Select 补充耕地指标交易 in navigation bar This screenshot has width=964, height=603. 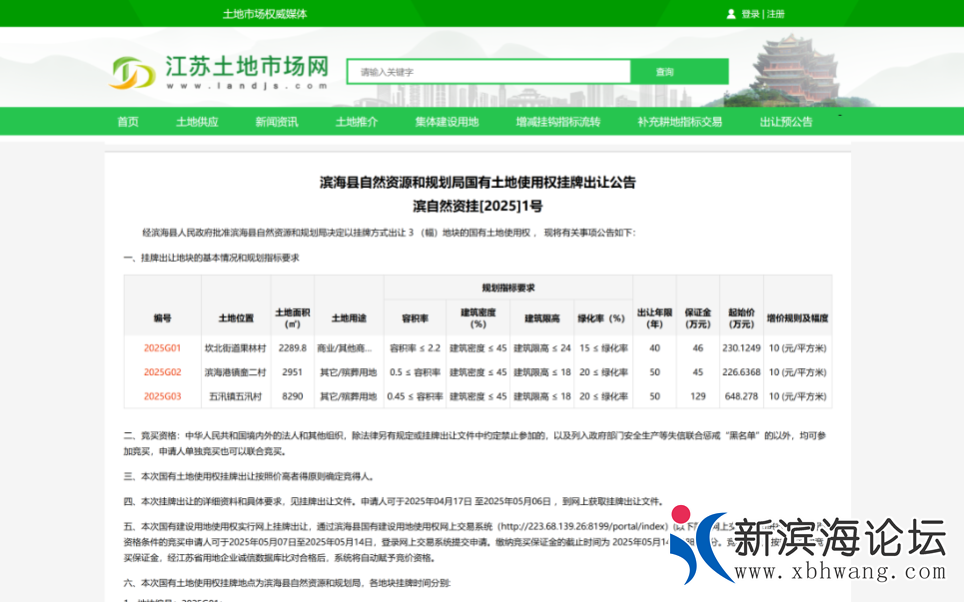pos(680,122)
